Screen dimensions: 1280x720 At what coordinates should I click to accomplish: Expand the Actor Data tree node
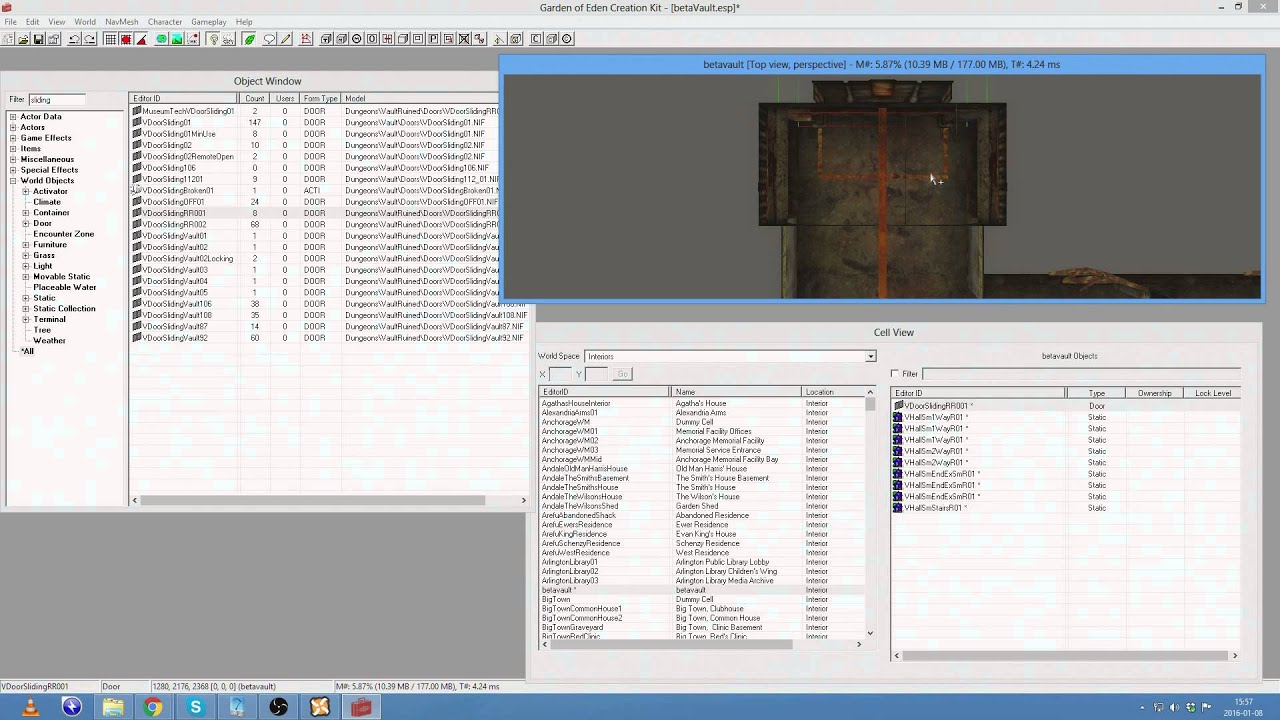tap(13, 117)
